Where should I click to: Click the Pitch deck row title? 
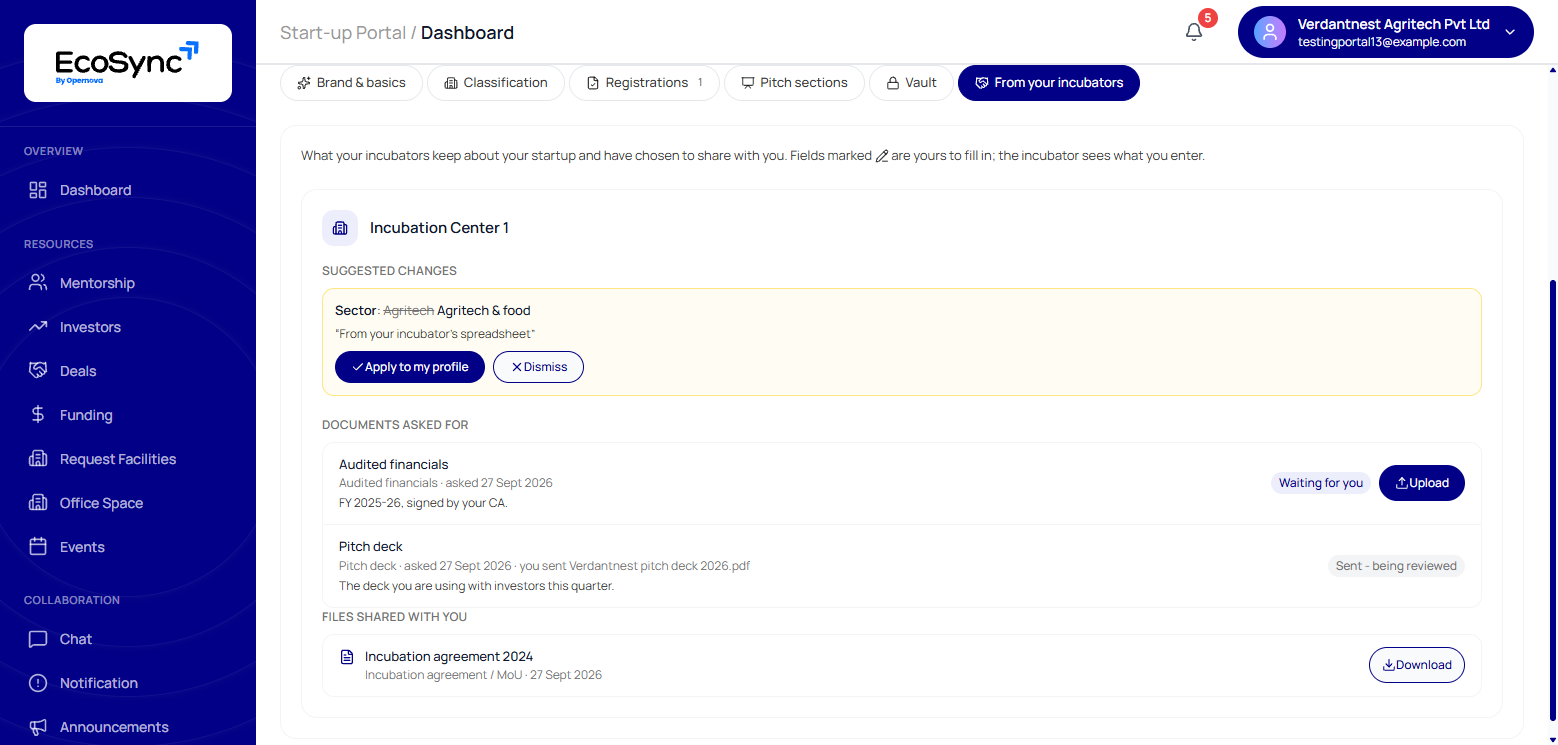[371, 547]
